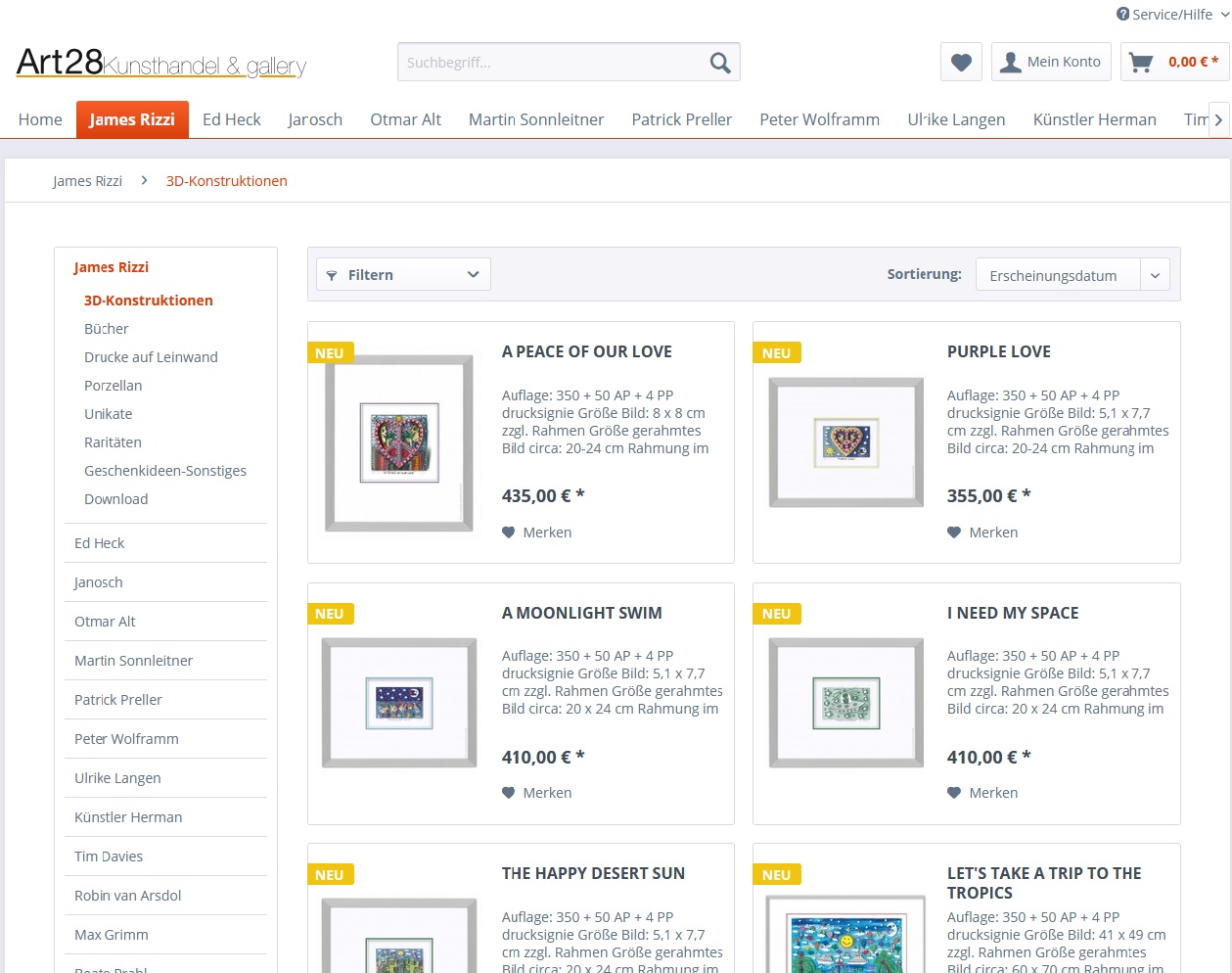The image size is (1232, 973).
Task: Open A Peace Of Our Love thumbnail
Action: (x=399, y=443)
